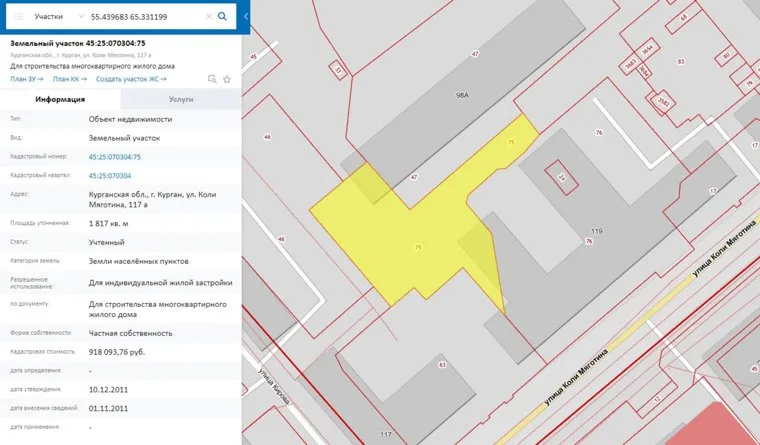Click into the coordinates search field

point(145,17)
